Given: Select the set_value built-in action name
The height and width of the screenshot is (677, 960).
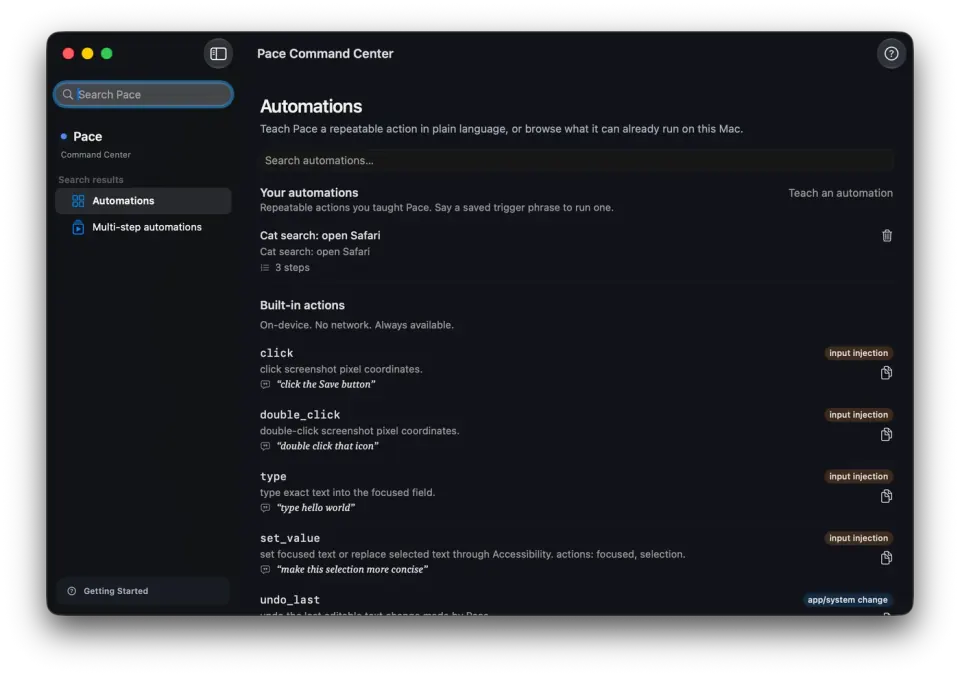Looking at the screenshot, I should point(290,539).
